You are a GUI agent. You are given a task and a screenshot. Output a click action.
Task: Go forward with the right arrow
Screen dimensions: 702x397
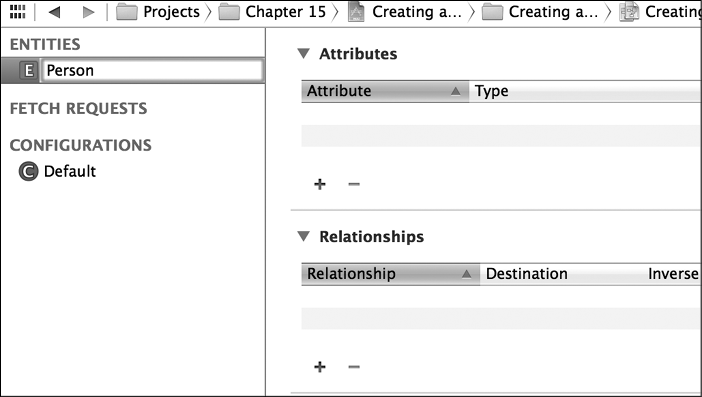[89, 12]
